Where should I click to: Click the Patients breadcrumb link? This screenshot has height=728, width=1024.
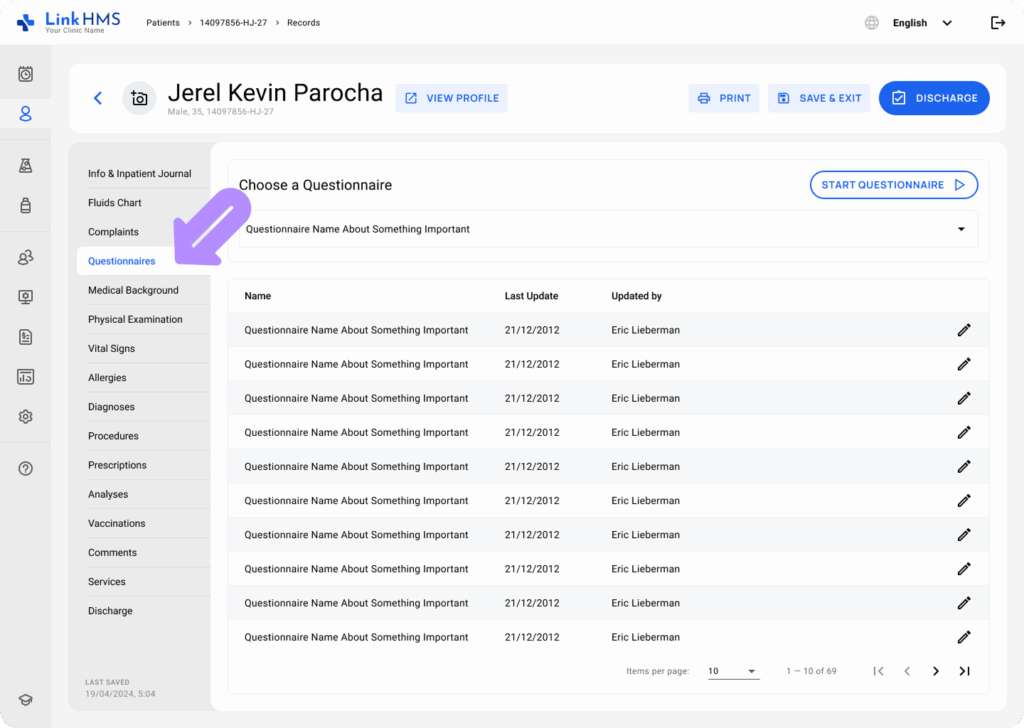coord(165,23)
